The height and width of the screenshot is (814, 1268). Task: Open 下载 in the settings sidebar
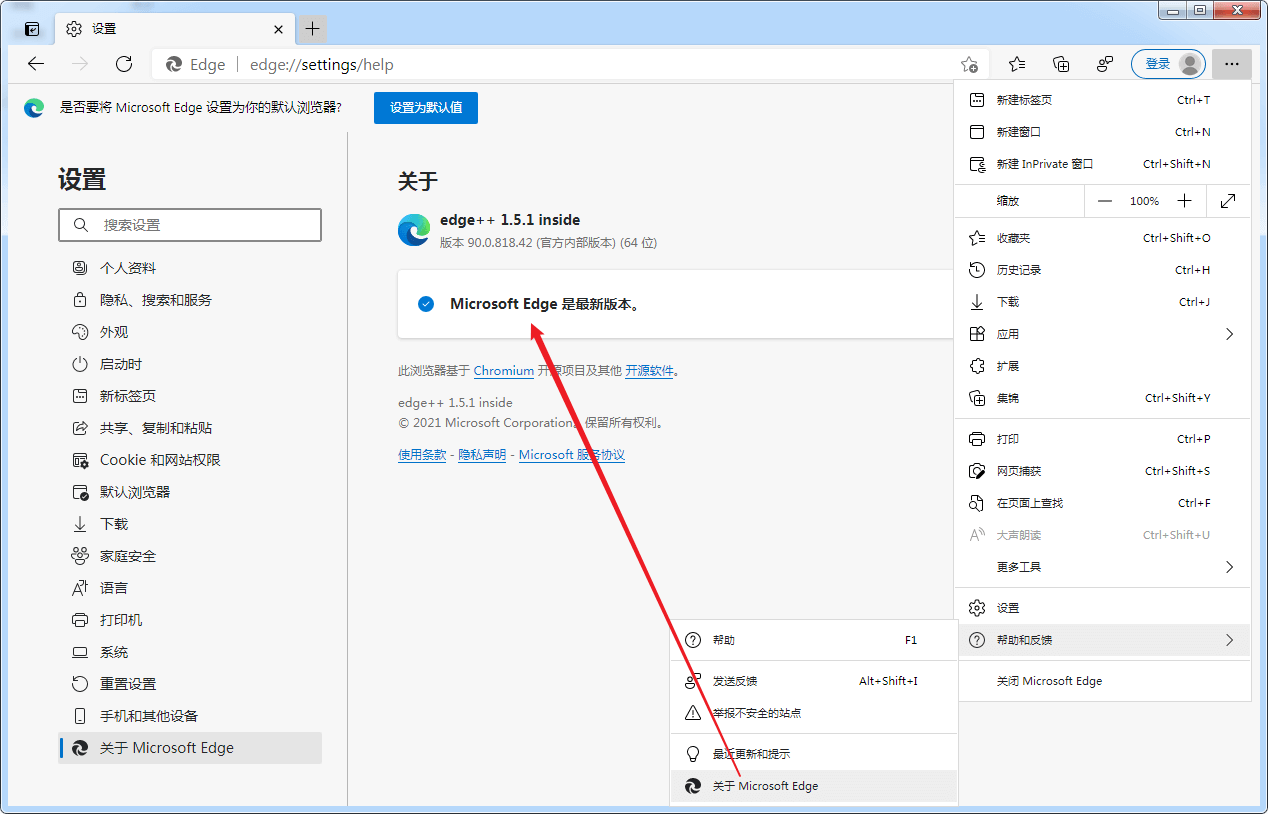pyautogui.click(x=190, y=524)
